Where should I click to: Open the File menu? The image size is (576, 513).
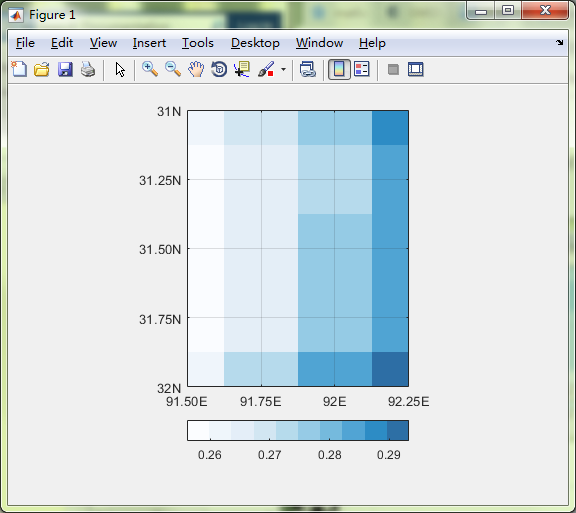(25, 43)
